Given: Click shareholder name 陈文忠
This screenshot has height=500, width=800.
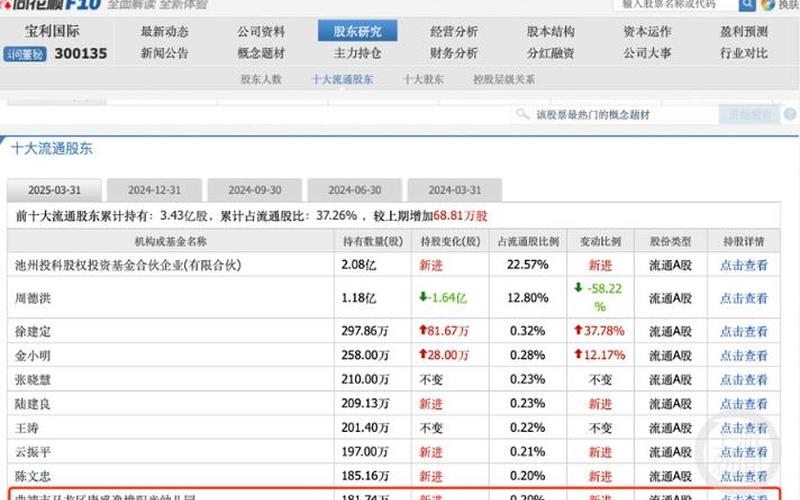Looking at the screenshot, I should pyautogui.click(x=33, y=477).
